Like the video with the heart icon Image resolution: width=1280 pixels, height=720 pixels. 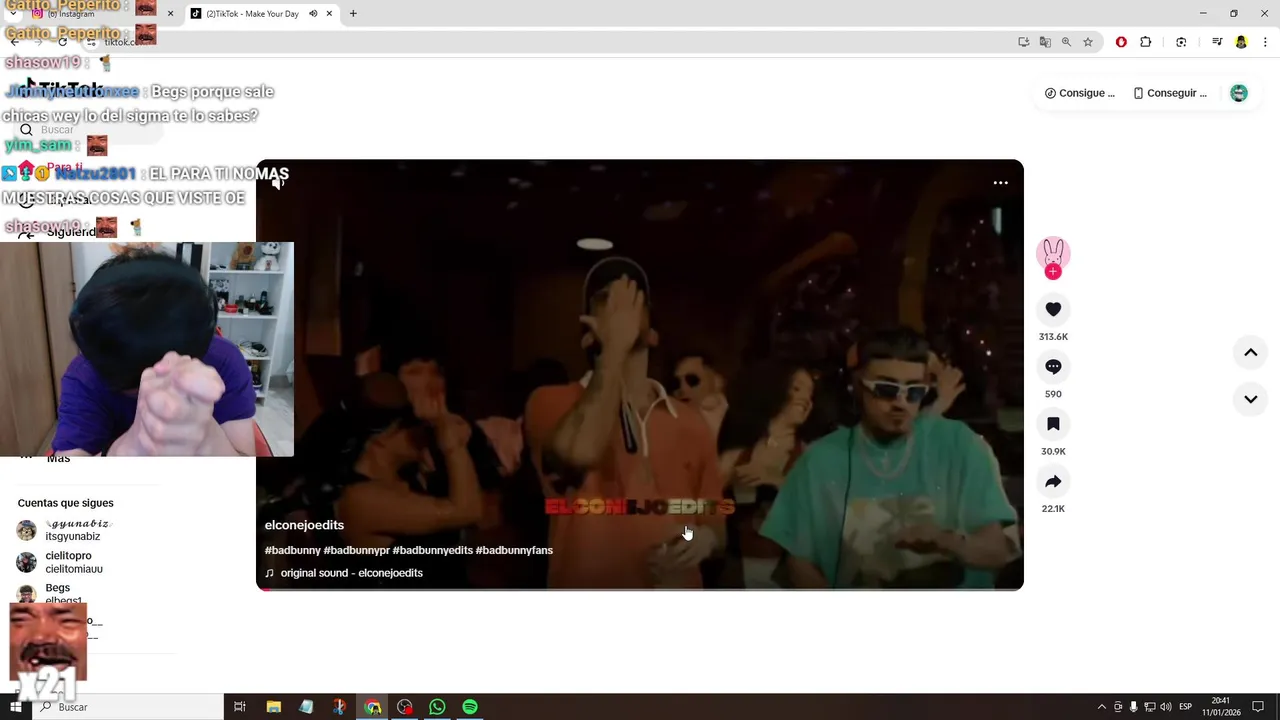tap(1053, 310)
